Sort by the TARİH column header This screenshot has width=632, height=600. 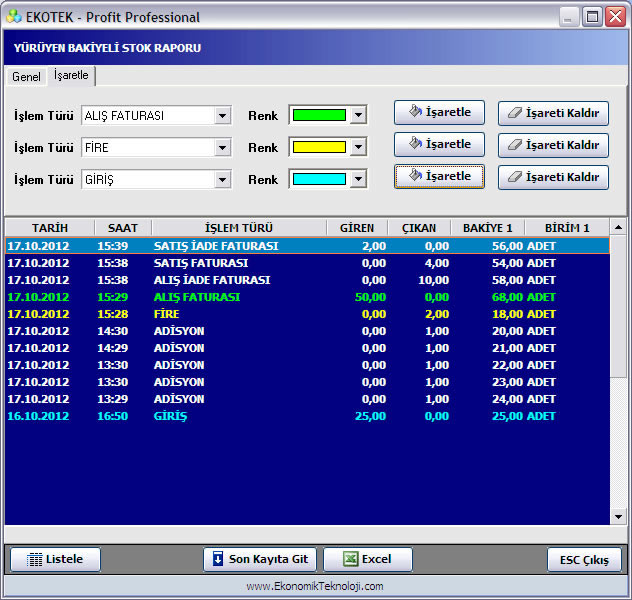pyautogui.click(x=50, y=228)
